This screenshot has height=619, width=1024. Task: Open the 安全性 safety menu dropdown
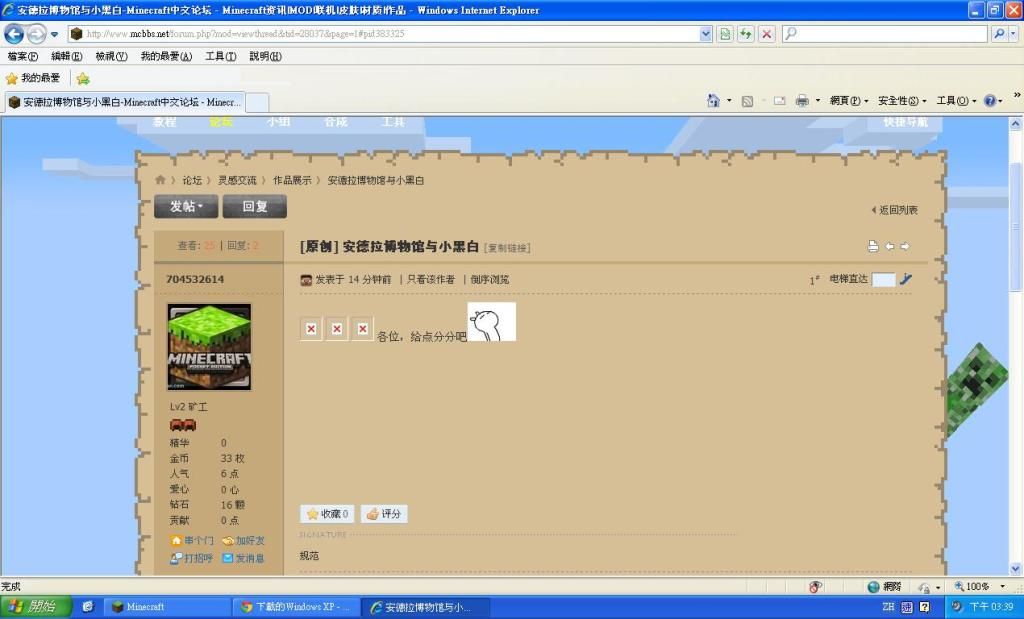(x=902, y=101)
